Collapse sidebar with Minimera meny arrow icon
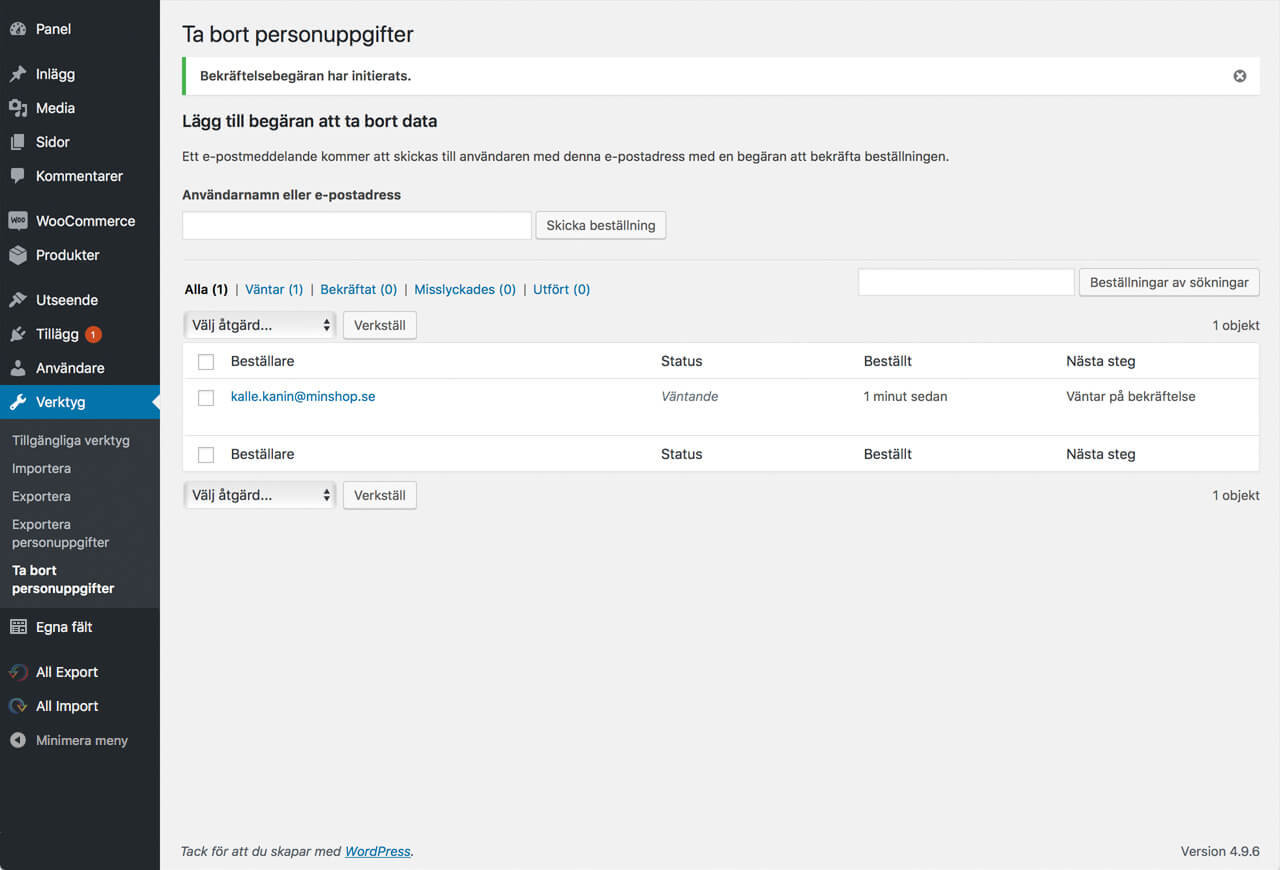This screenshot has width=1280, height=870. (18, 741)
